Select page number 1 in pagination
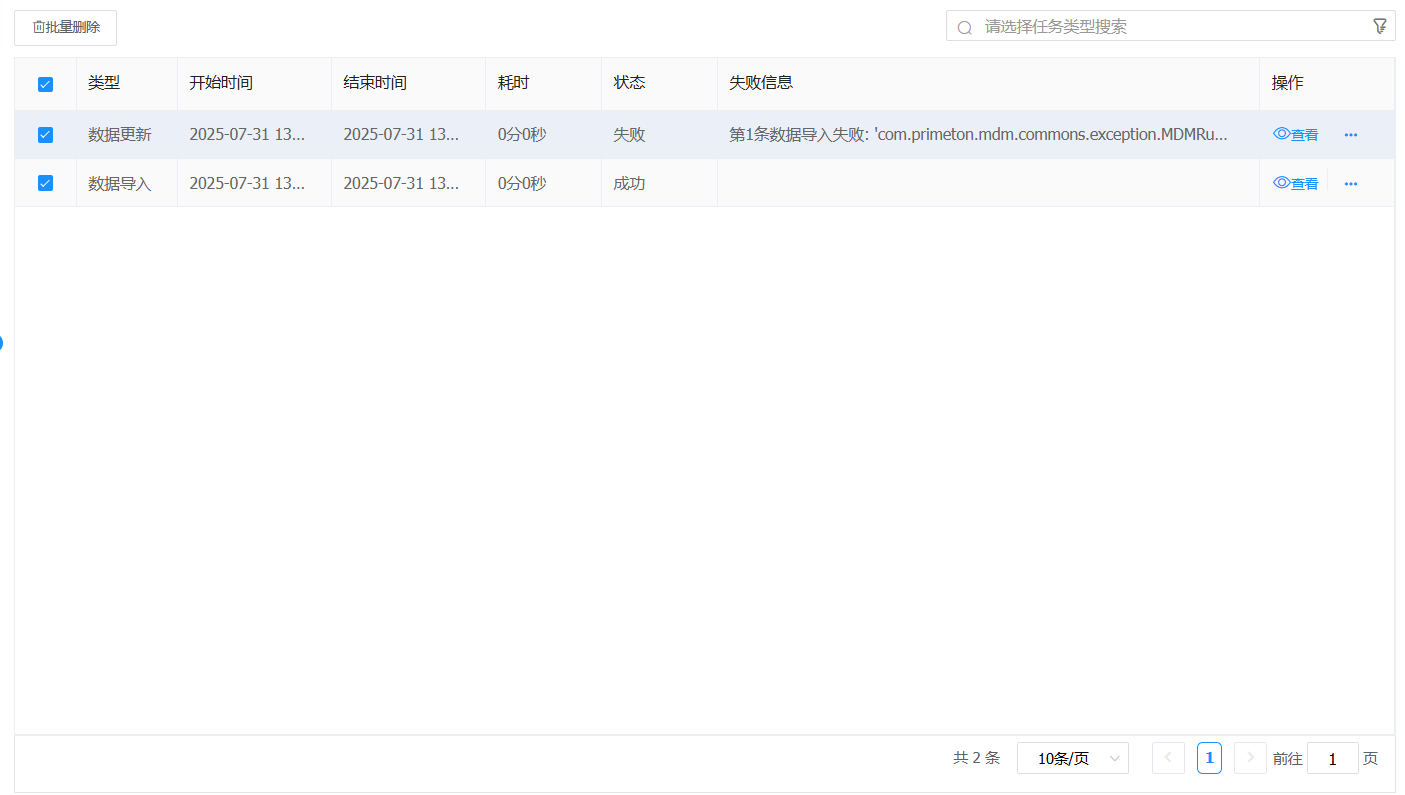The height and width of the screenshot is (795, 1405). point(1209,758)
